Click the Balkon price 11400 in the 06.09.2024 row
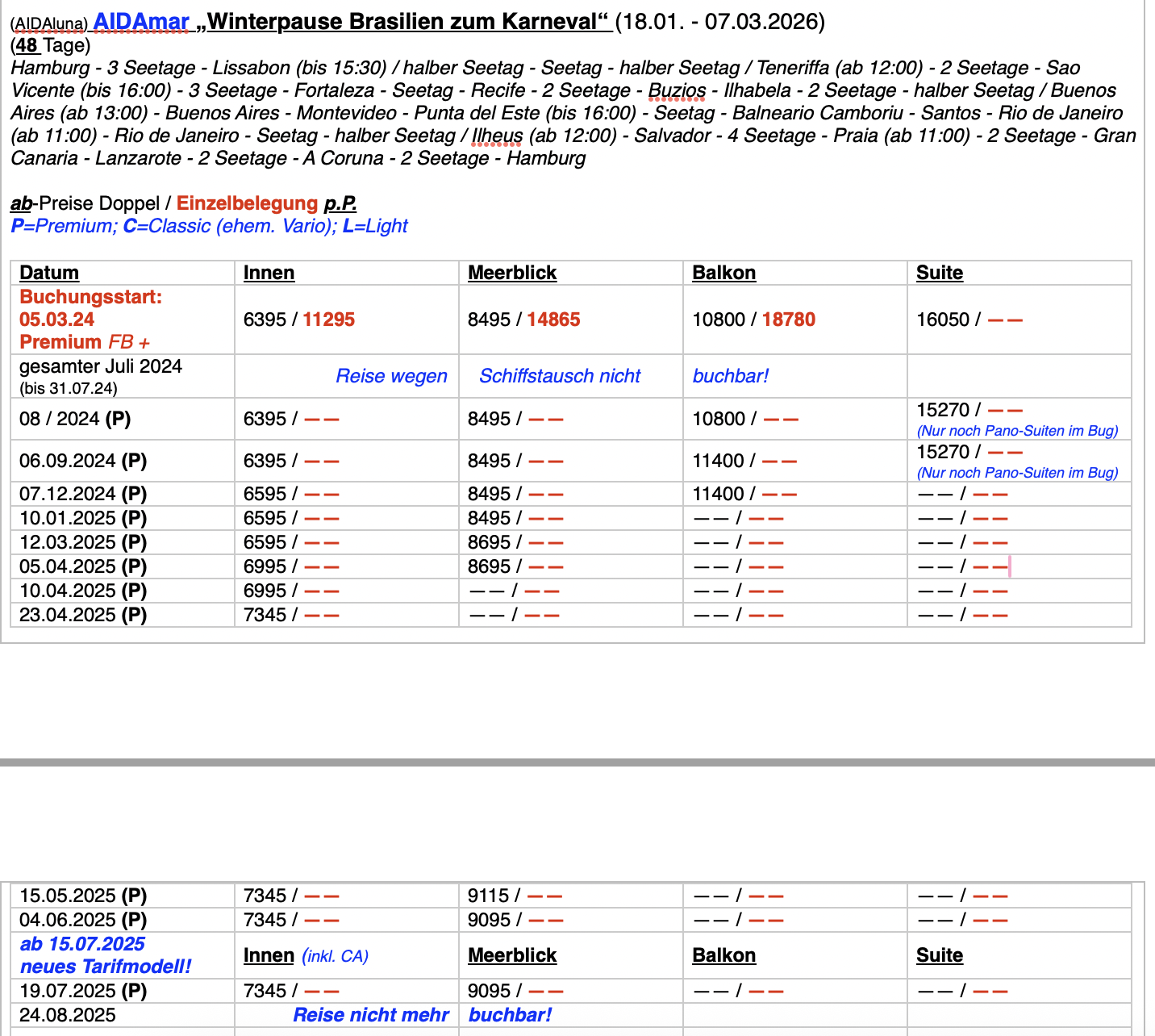The image size is (1155, 1036). coord(719,461)
